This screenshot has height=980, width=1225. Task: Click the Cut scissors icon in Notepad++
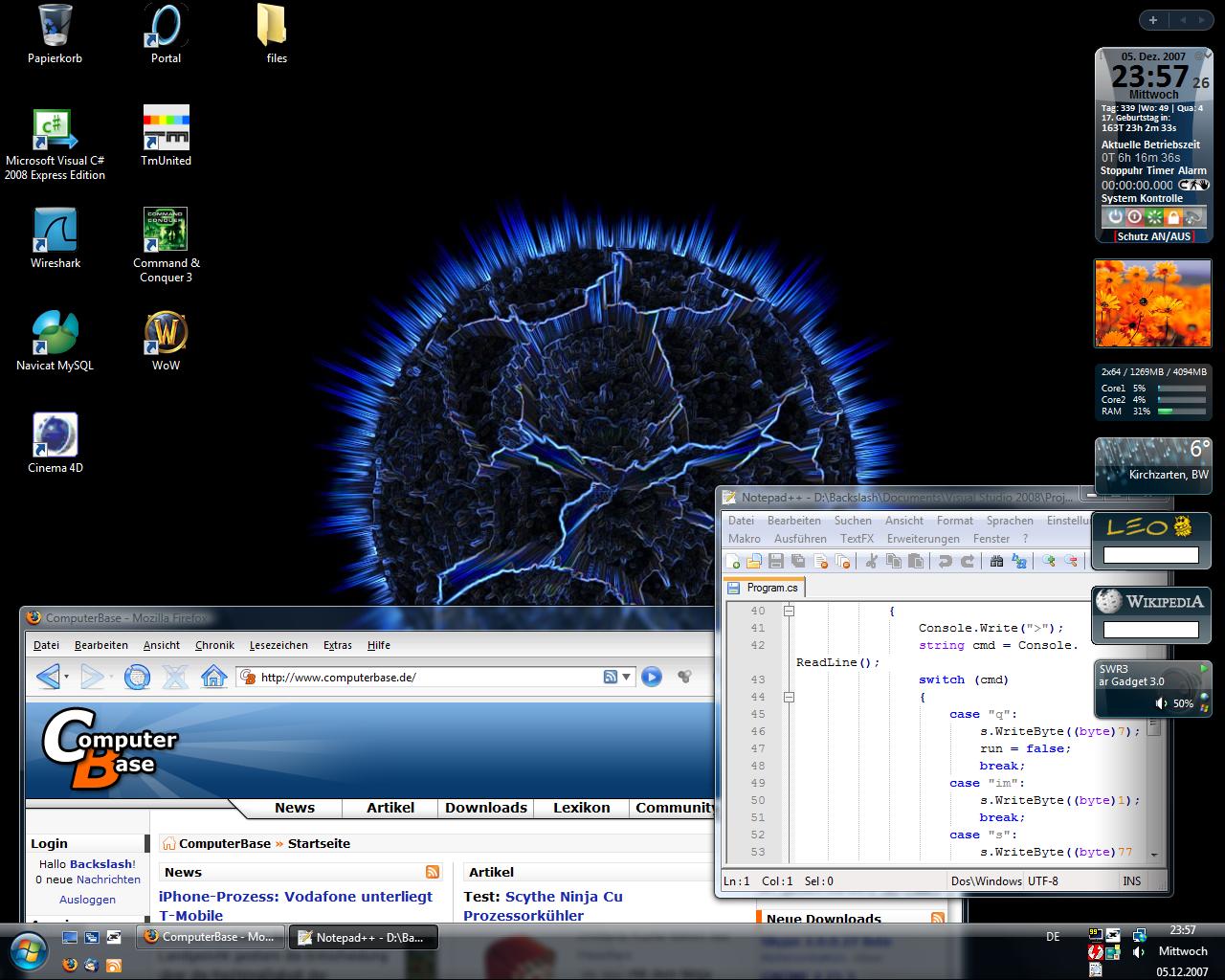pyautogui.click(x=871, y=561)
